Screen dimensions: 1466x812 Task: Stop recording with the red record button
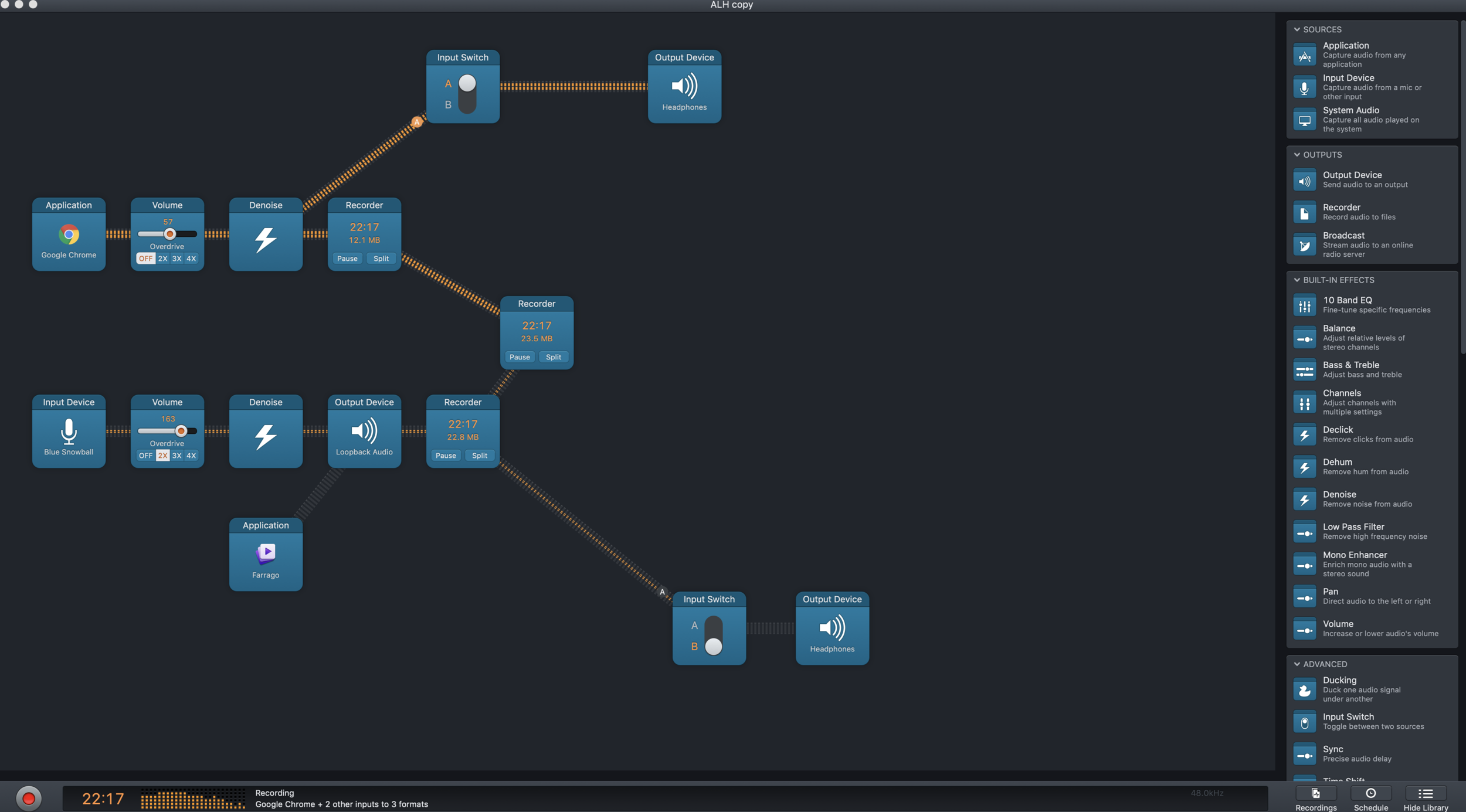pos(28,799)
